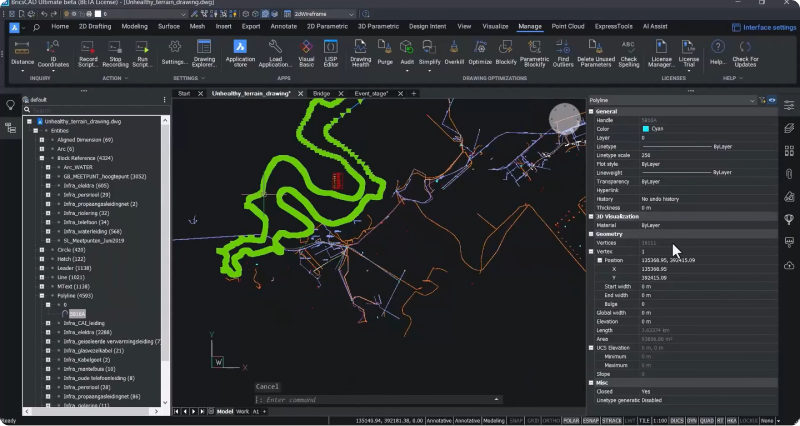Click the Interface settings button
Screen dimensions: 800x426
pyautogui.click(x=764, y=28)
